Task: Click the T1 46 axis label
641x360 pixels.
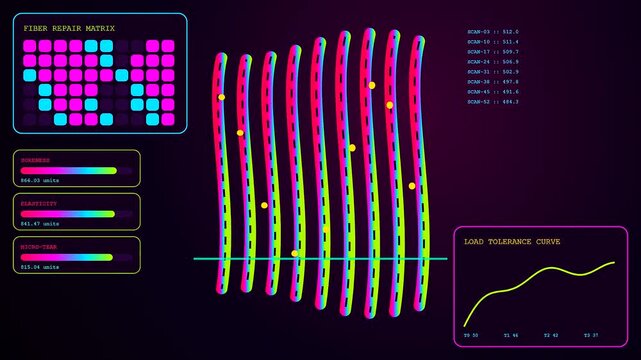Action: [511, 335]
